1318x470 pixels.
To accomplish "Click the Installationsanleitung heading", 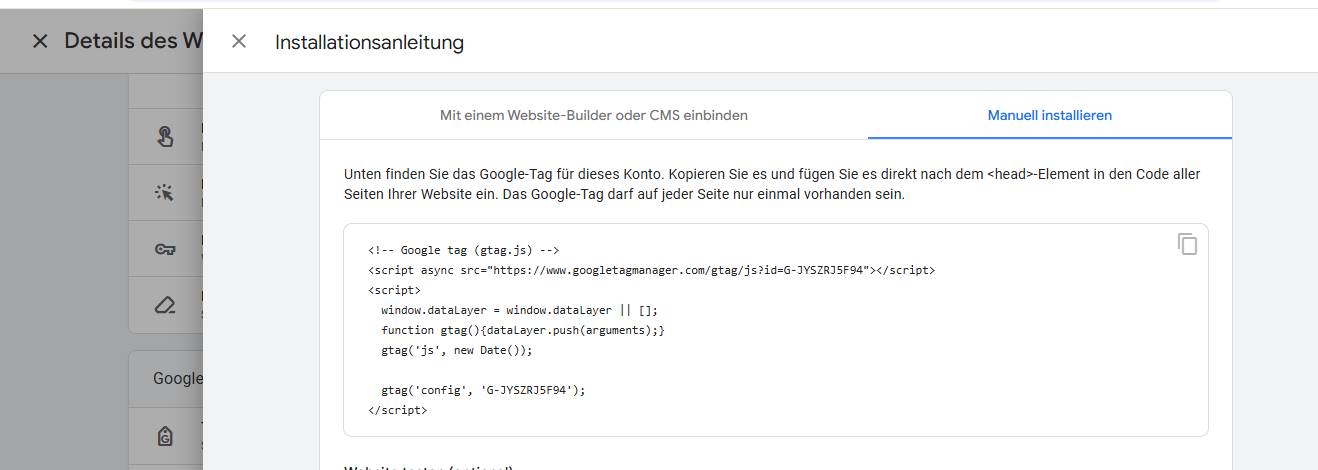I will tap(369, 42).
